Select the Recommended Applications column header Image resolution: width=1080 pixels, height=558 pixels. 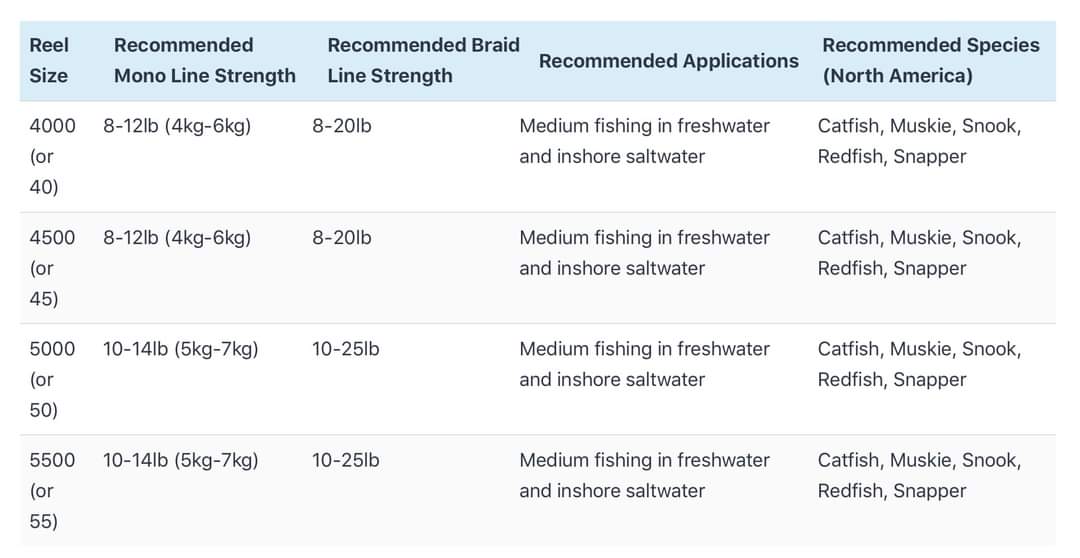pos(669,61)
